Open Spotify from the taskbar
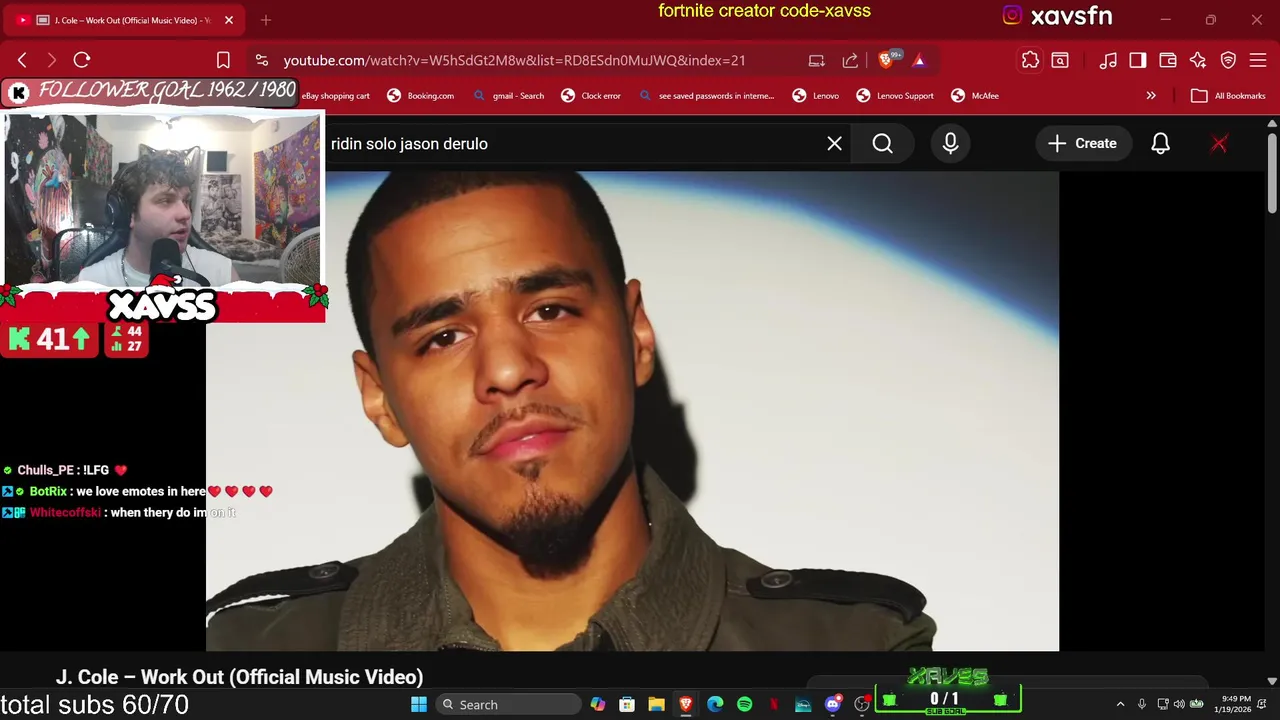Viewport: 1280px width, 720px height. click(x=745, y=705)
